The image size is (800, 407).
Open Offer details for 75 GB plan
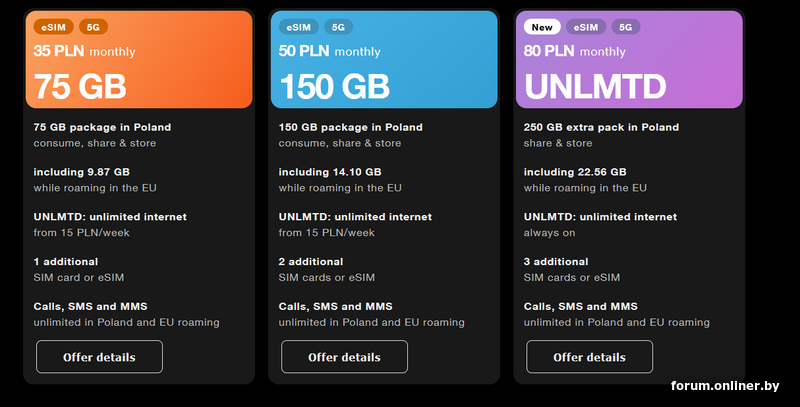click(x=99, y=357)
